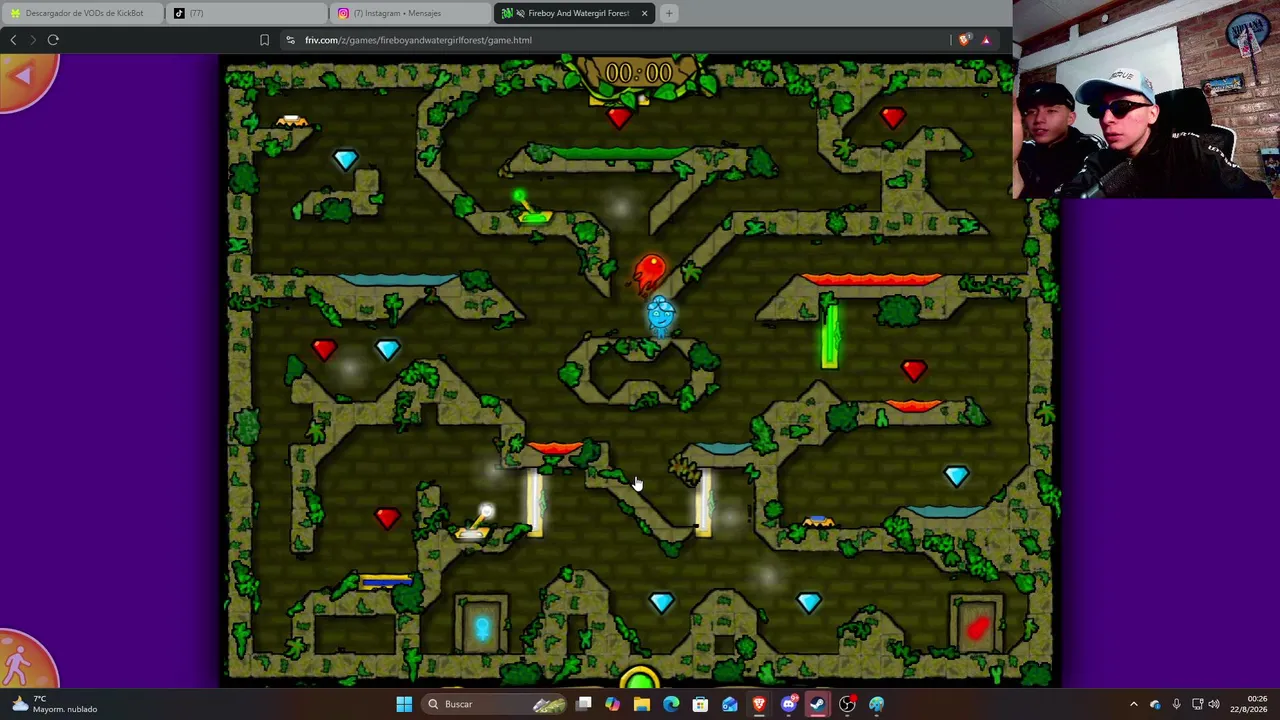Click the orange back arrow in the page corner
The width and height of the screenshot is (1280, 720).
pyautogui.click(x=25, y=77)
